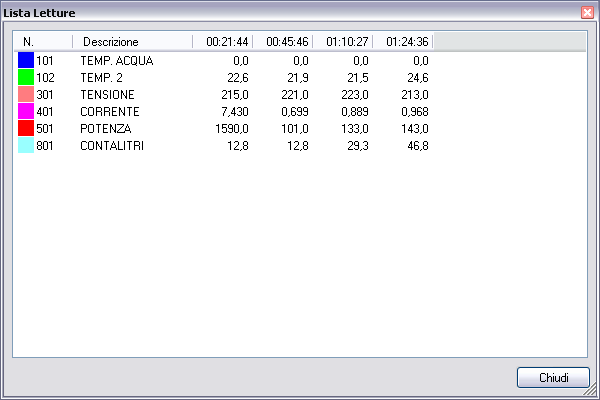Click the Descrizione column header
Viewport: 600px width, 400px height.
(x=131, y=42)
